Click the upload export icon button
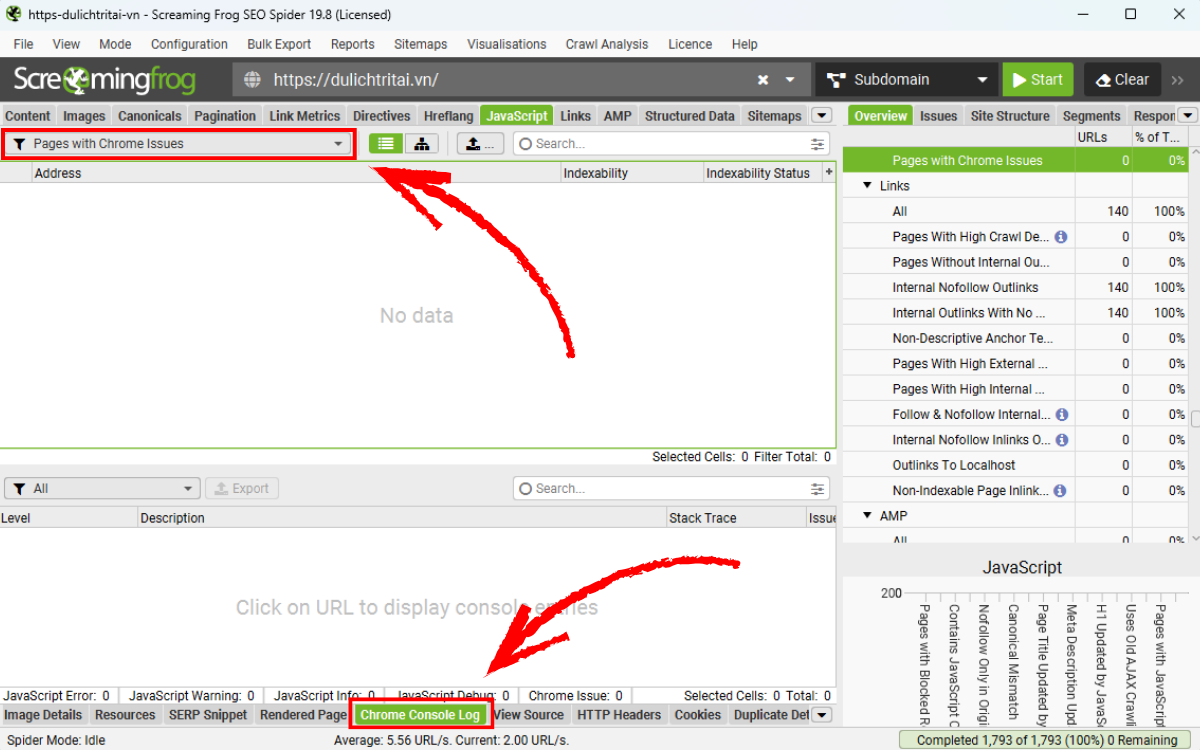The image size is (1200, 750). coord(480,144)
